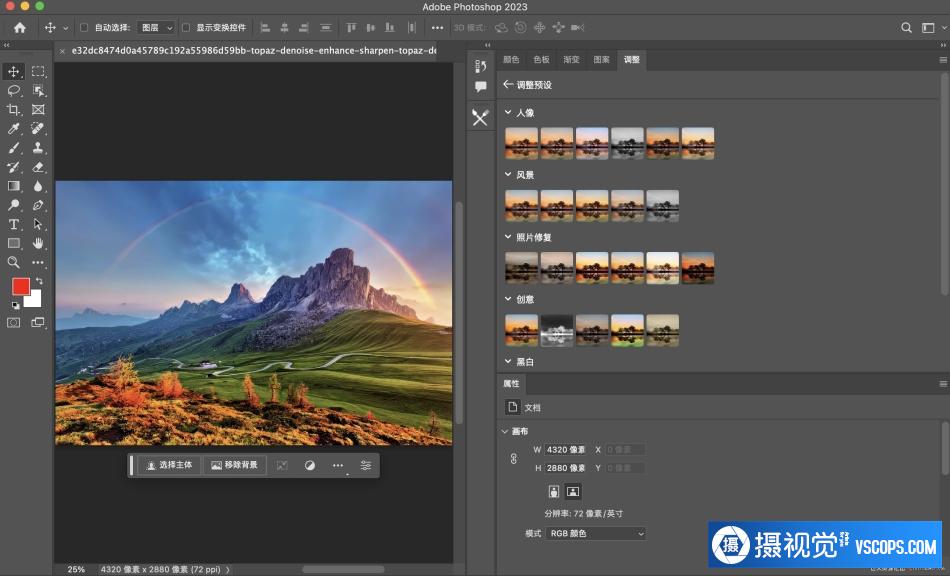
Task: Select the Object Selection tool
Action: 38,91
